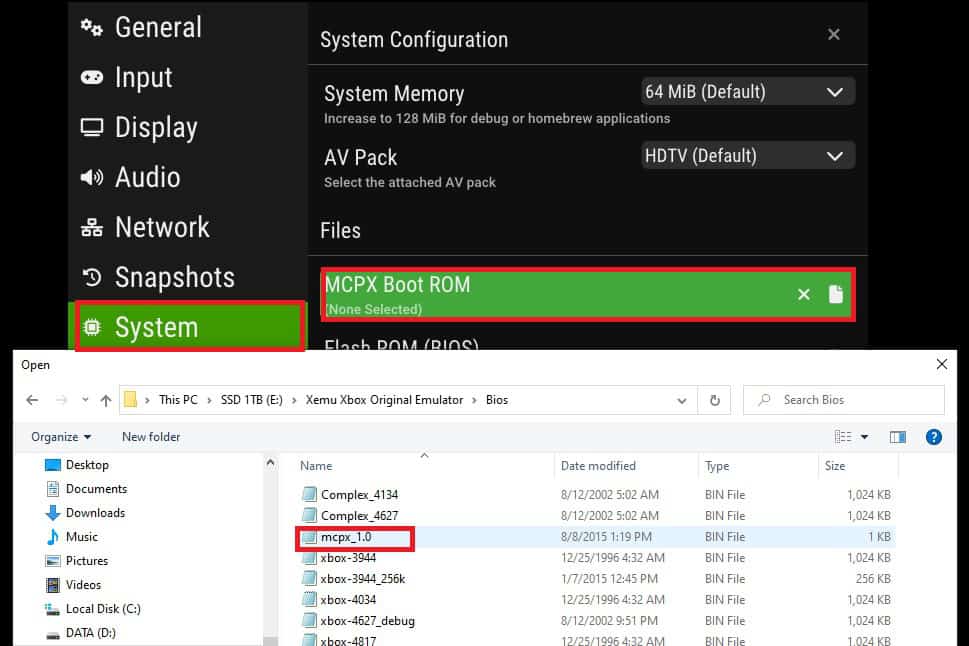
Task: Close the System Configuration panel
Action: click(834, 35)
